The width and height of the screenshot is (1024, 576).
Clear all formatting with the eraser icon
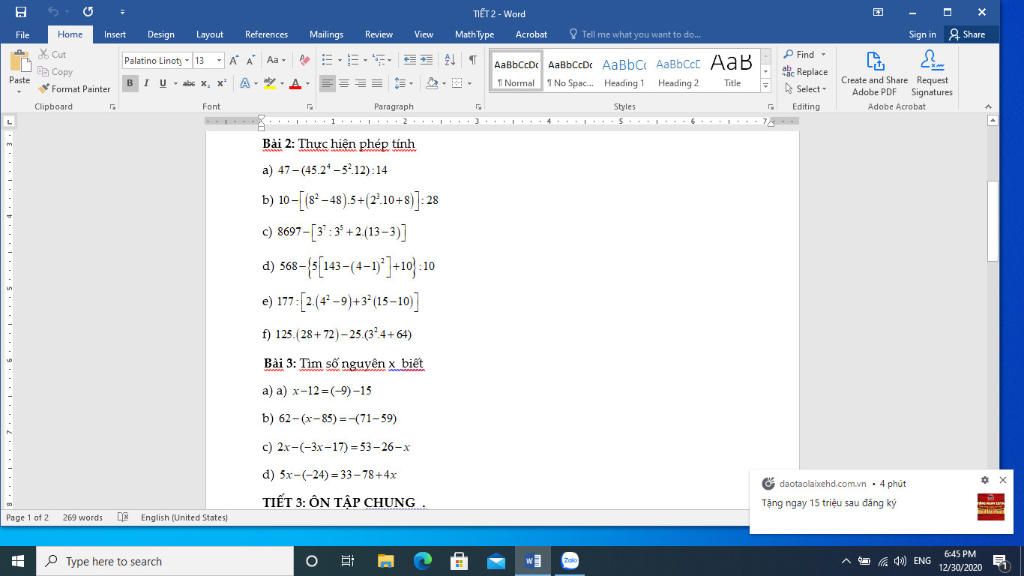[x=304, y=60]
